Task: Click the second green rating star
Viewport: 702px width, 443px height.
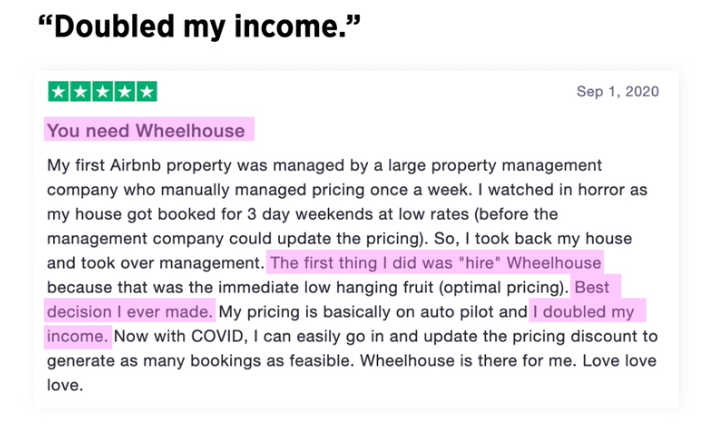Action: coord(81,92)
